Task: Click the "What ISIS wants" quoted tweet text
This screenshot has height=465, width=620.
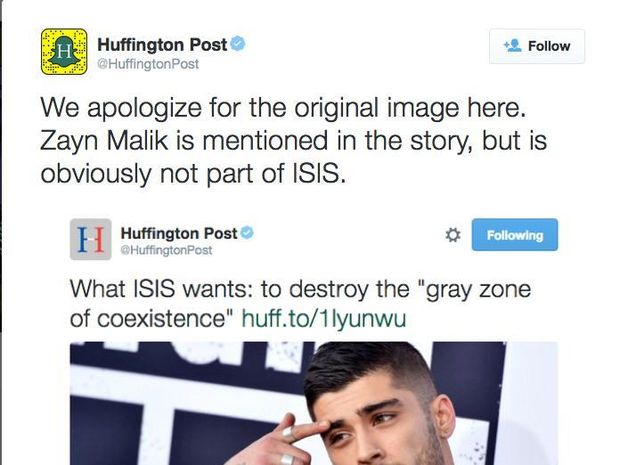Action: point(301,304)
